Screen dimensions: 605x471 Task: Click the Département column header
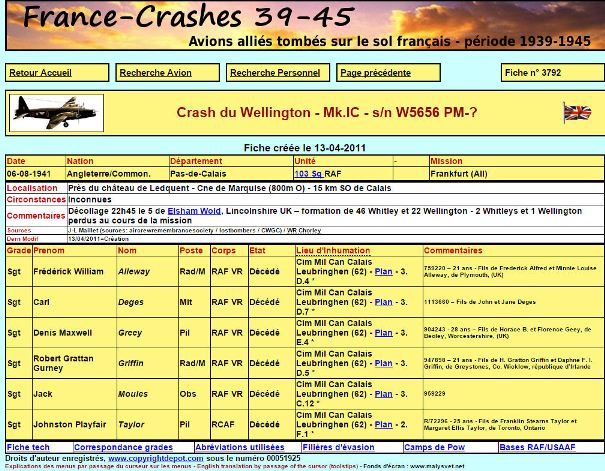pyautogui.click(x=196, y=161)
